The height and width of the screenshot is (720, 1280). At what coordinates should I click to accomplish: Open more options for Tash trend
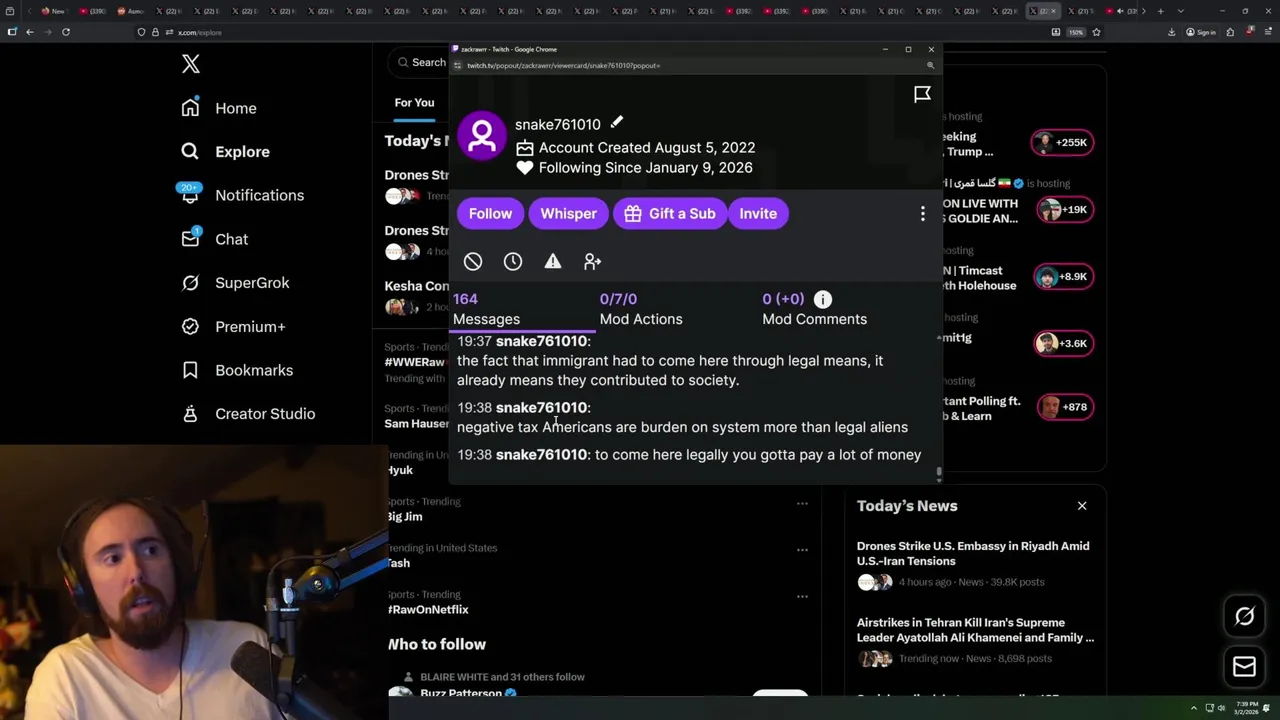pyautogui.click(x=802, y=549)
